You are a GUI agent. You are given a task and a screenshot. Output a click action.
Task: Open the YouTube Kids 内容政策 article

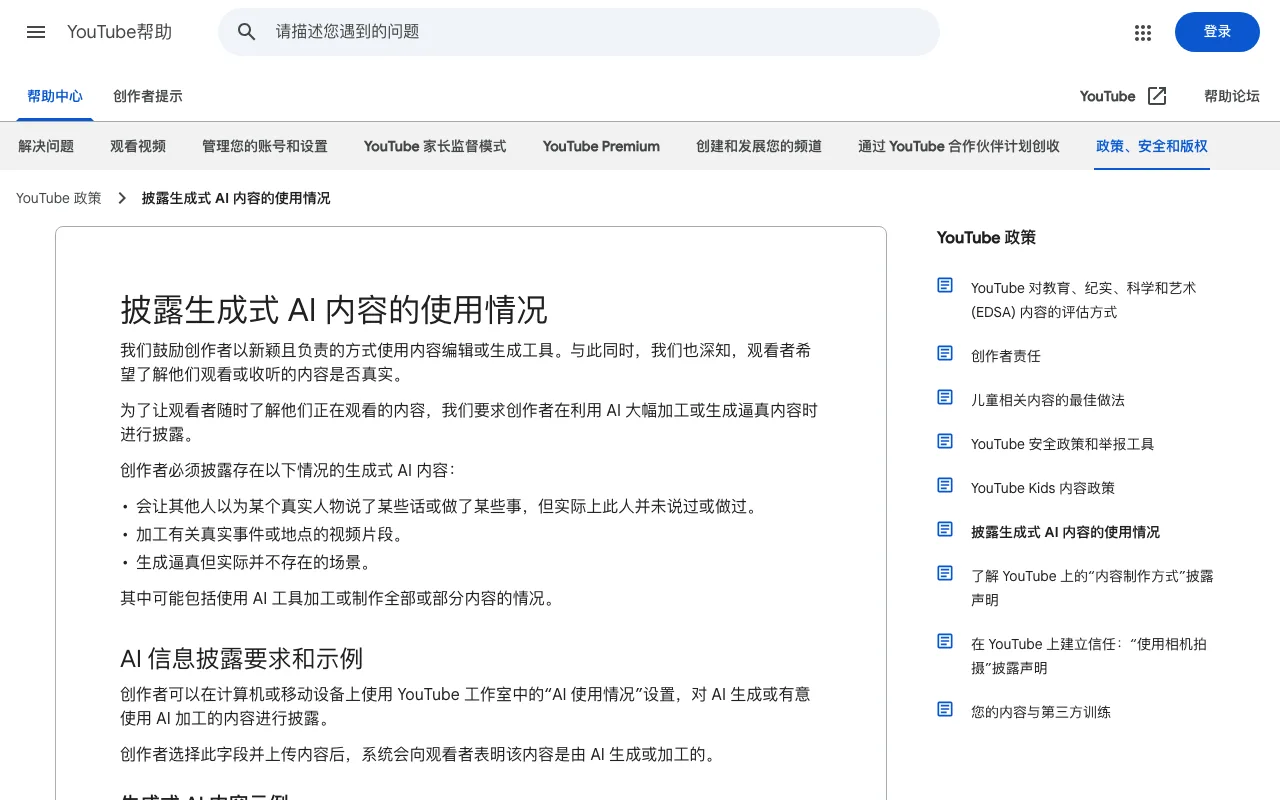[x=1043, y=488]
